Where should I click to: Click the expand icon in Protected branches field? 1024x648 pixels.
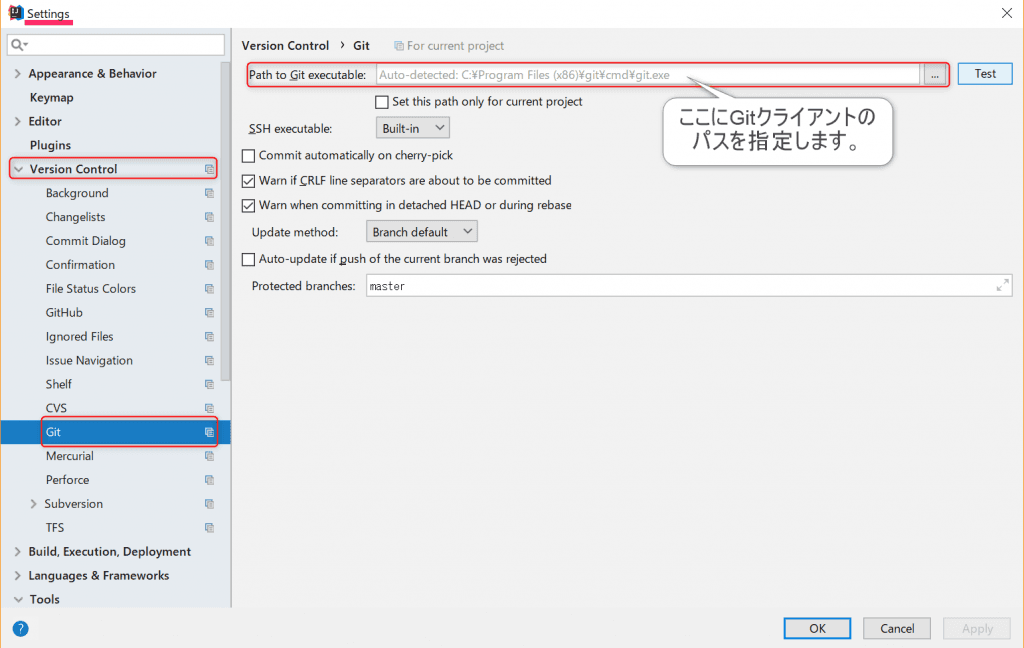(1002, 286)
